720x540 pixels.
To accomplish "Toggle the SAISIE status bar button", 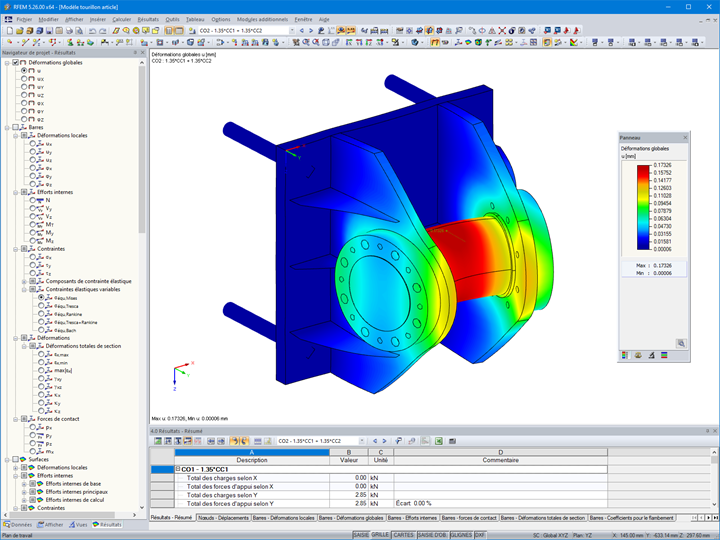I will 361,535.
